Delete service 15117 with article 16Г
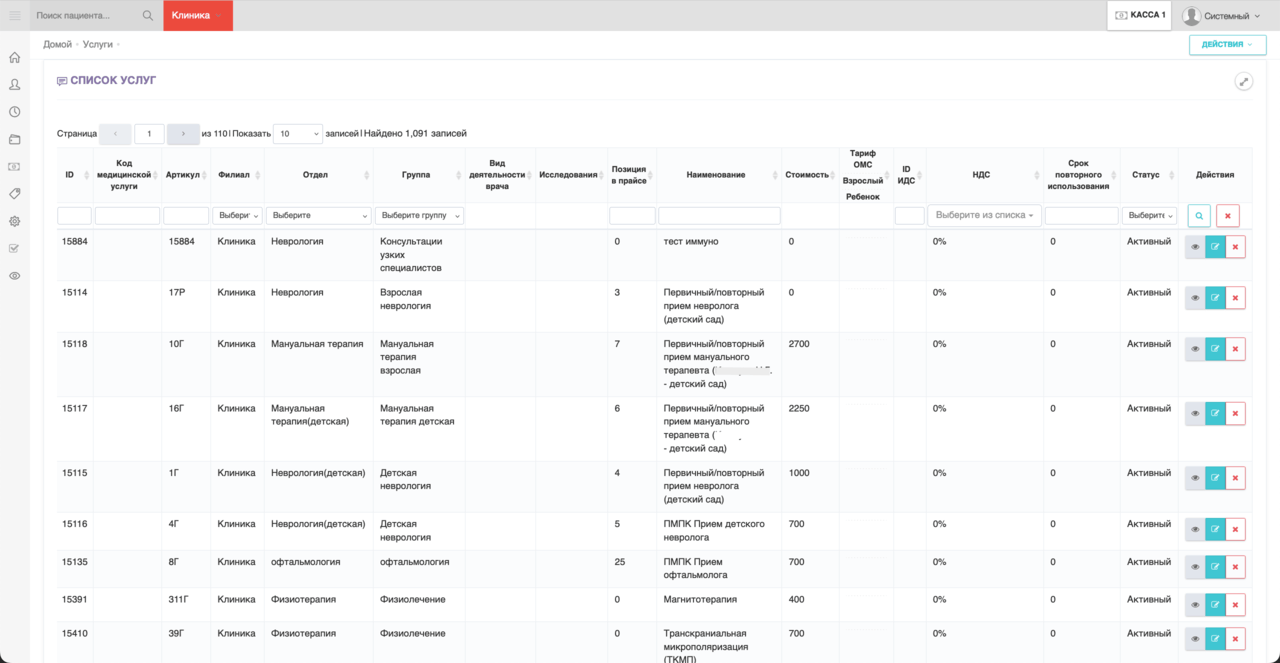Viewport: 1280px width, 663px height. coord(1236,414)
